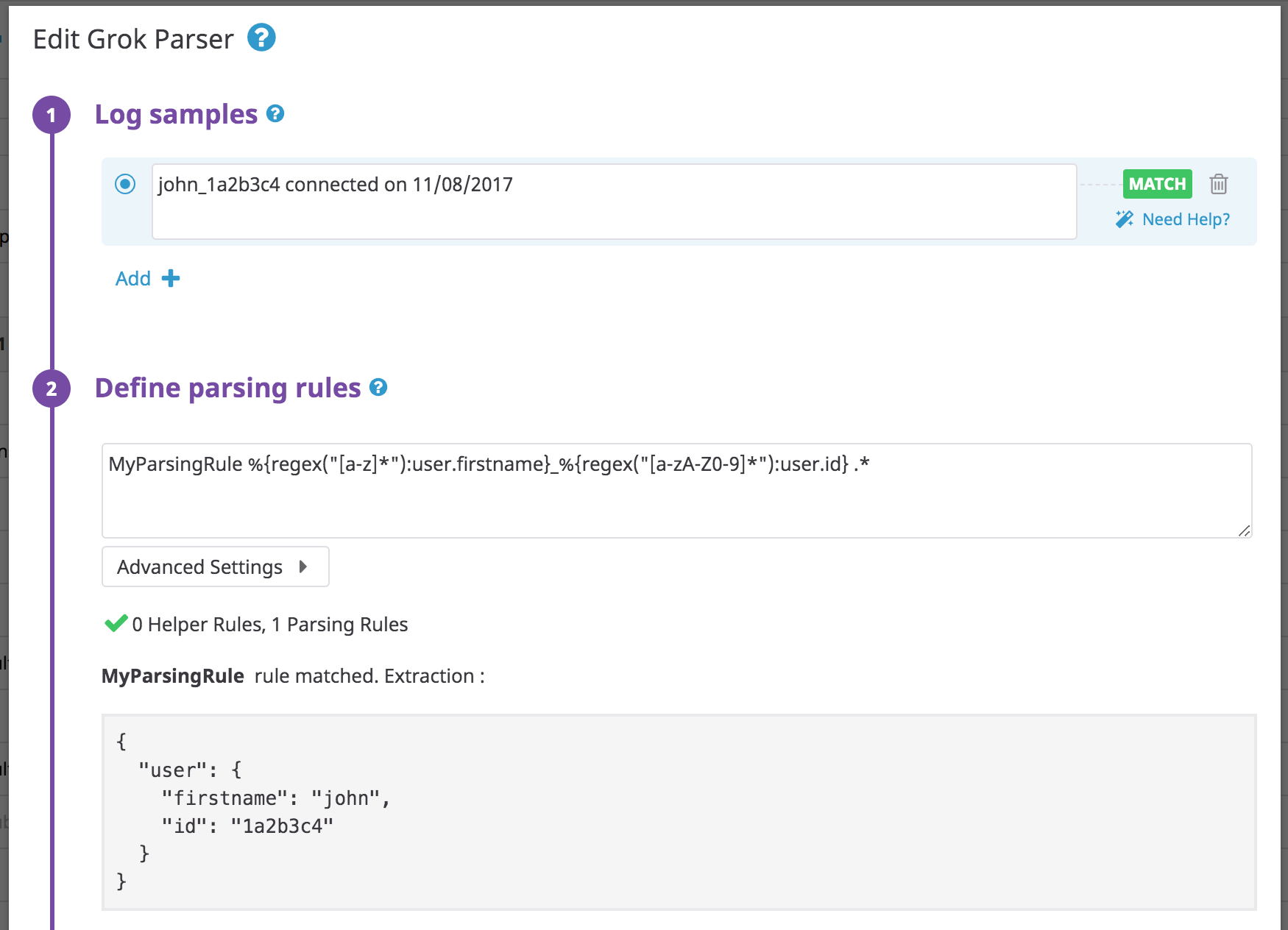The image size is (1288, 930).
Task: Click the green checkmark validation icon
Action: [x=116, y=624]
